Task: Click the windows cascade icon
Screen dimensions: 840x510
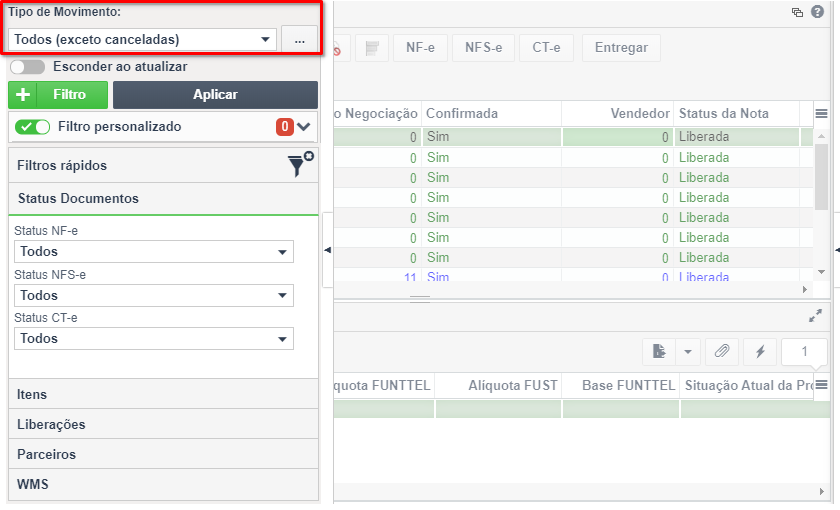Action: (798, 12)
